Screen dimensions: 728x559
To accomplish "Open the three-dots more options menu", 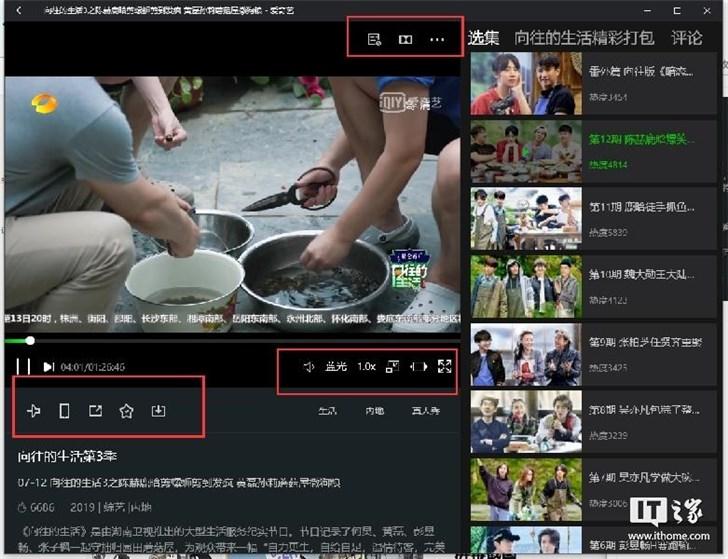I will (x=437, y=39).
